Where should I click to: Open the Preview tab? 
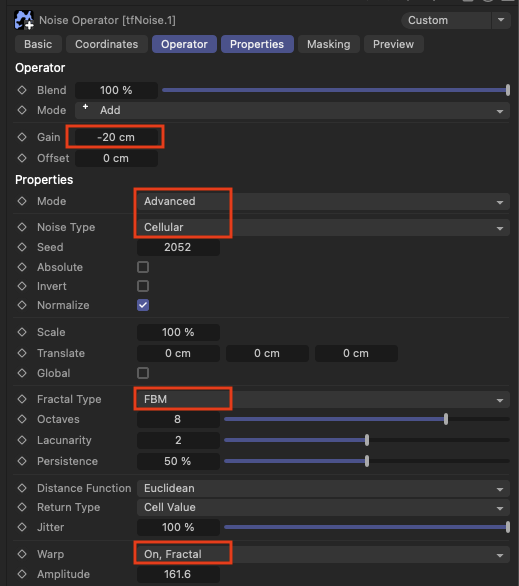tap(393, 44)
